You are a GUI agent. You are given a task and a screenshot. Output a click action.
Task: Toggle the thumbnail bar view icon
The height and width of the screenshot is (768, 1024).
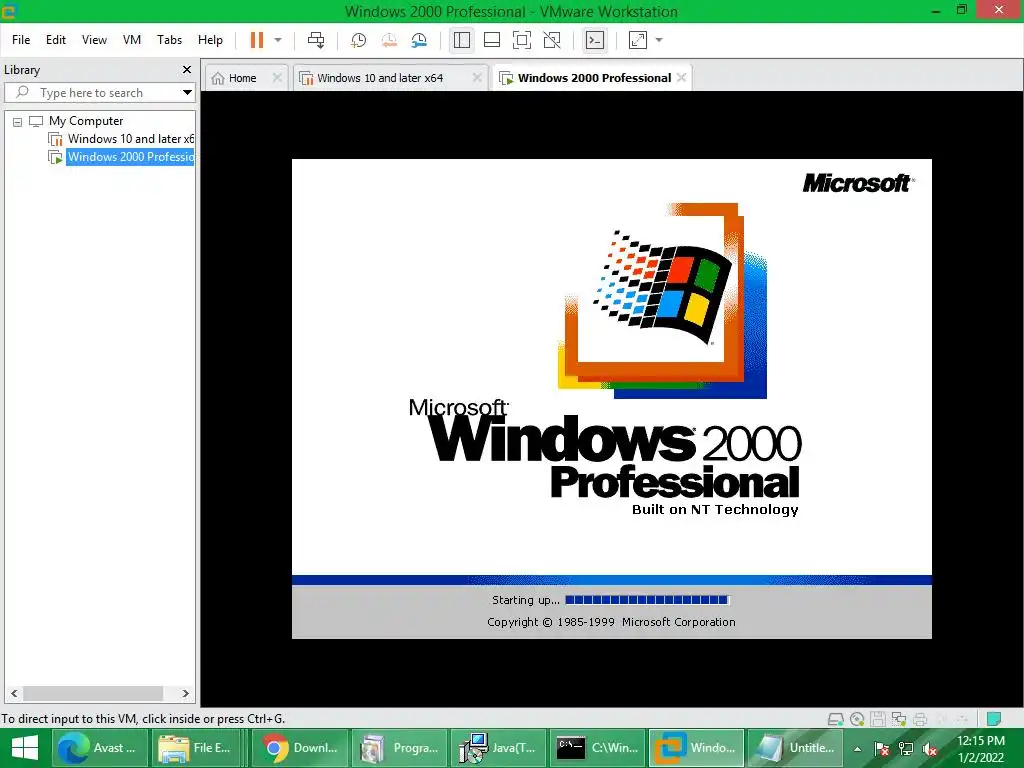[492, 40]
